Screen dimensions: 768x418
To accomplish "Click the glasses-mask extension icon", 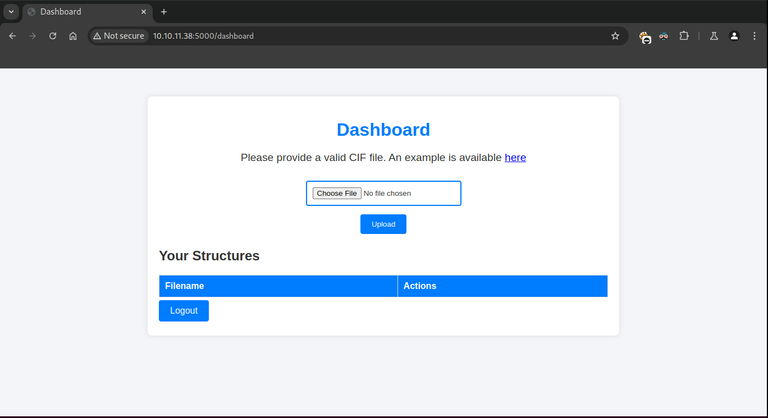I will 664,36.
